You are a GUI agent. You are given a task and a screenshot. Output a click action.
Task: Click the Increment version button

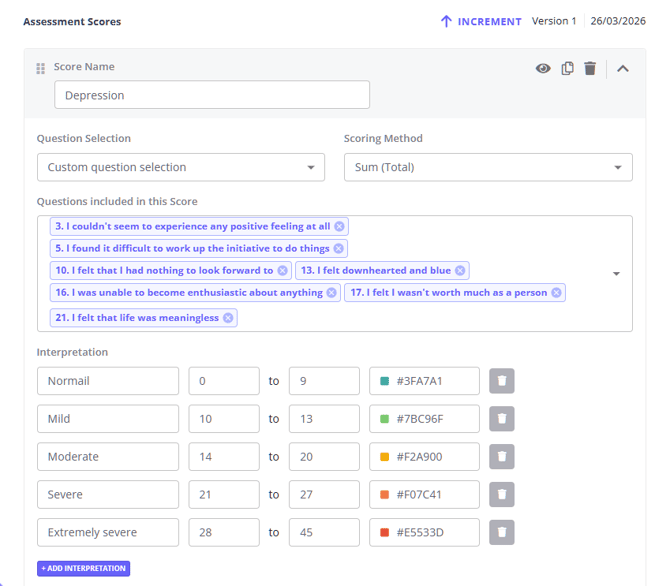[x=481, y=21]
